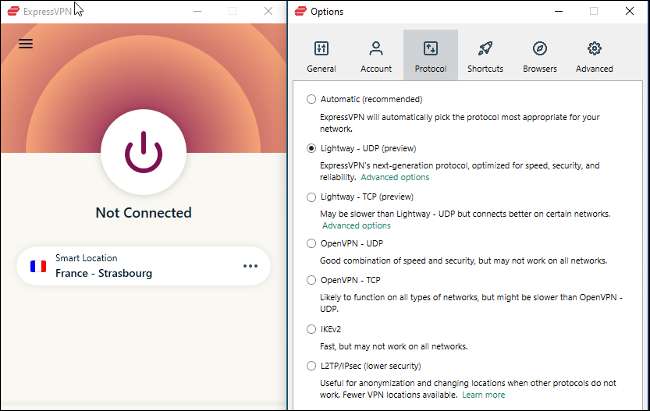The image size is (650, 411).
Task: Open the General settings tab
Action: coord(321,57)
